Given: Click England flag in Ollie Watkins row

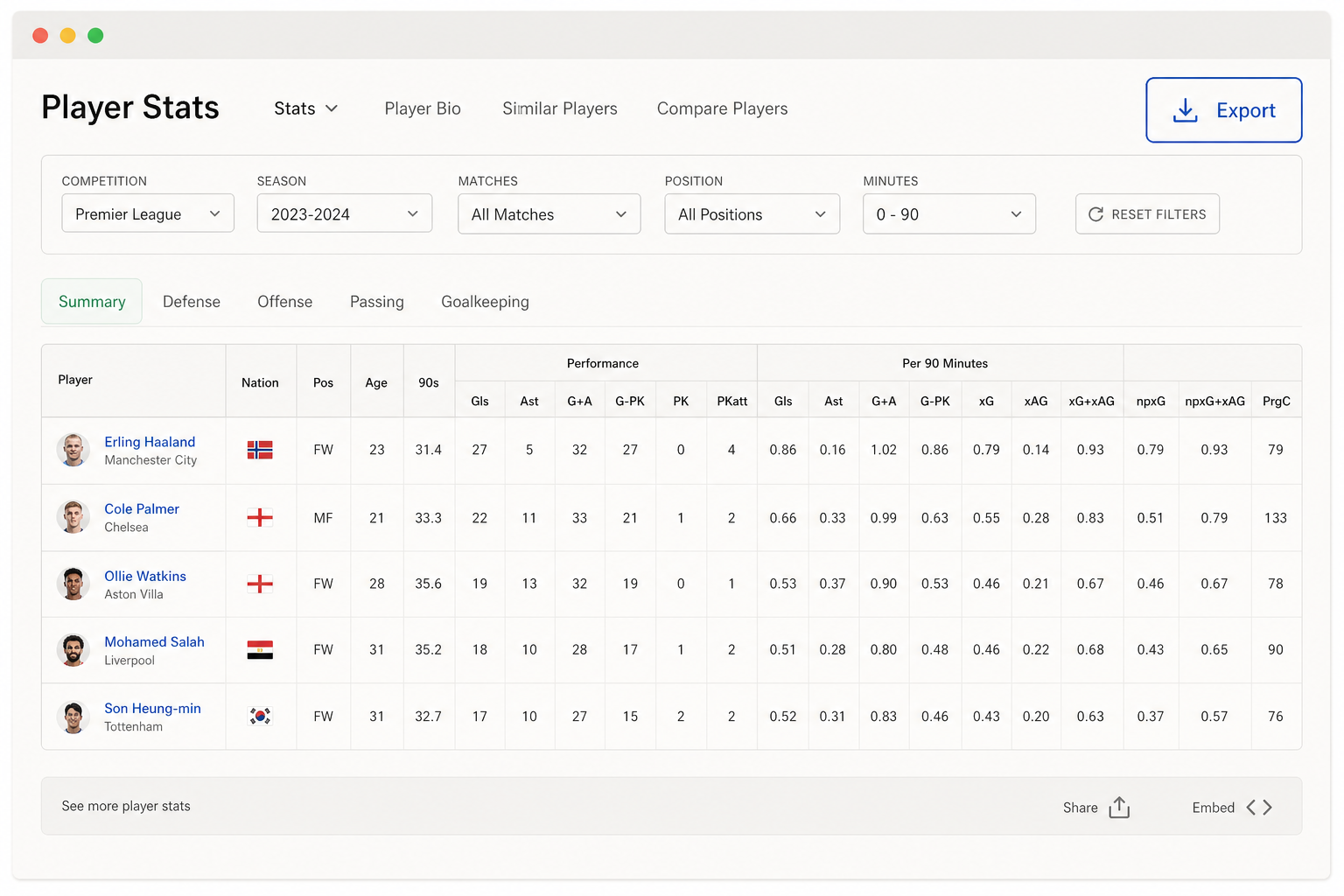Looking at the screenshot, I should tap(260, 584).
